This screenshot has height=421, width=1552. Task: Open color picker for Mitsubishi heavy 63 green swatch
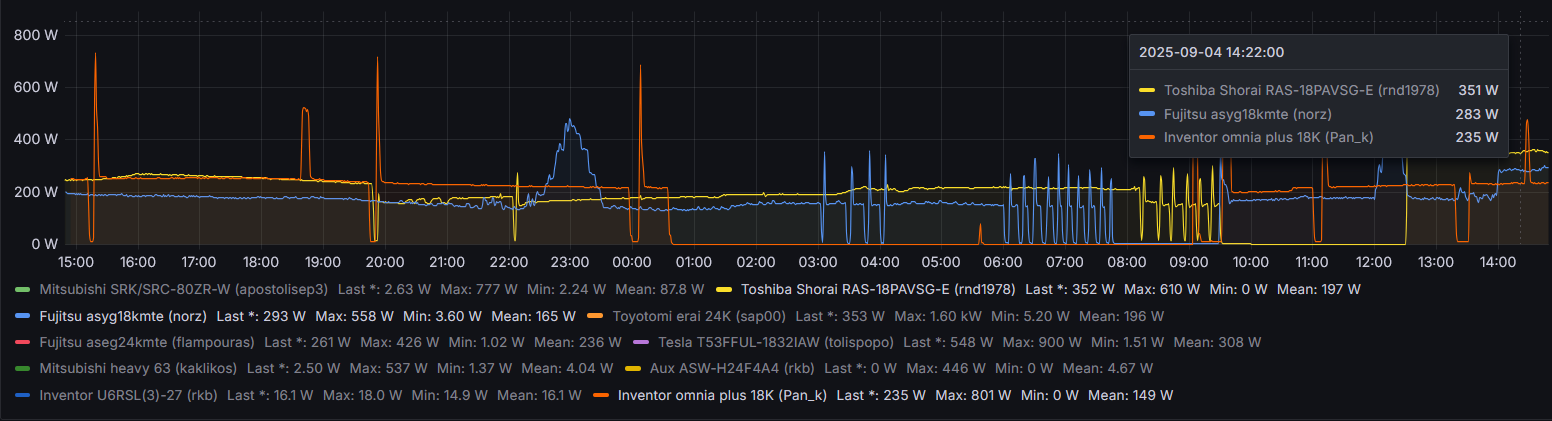(x=23, y=369)
